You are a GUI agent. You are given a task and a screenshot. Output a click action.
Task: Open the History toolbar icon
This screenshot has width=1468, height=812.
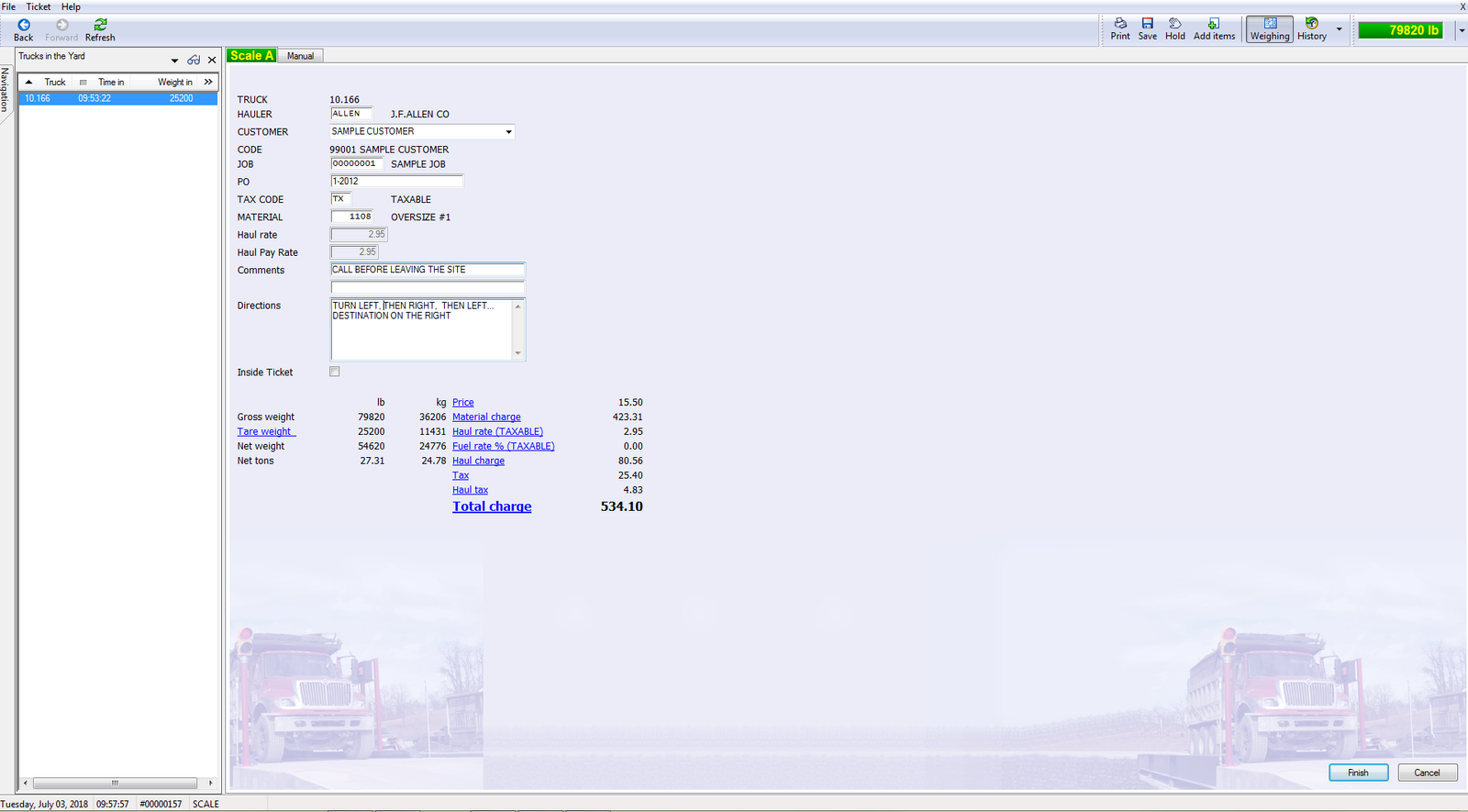(x=1312, y=28)
